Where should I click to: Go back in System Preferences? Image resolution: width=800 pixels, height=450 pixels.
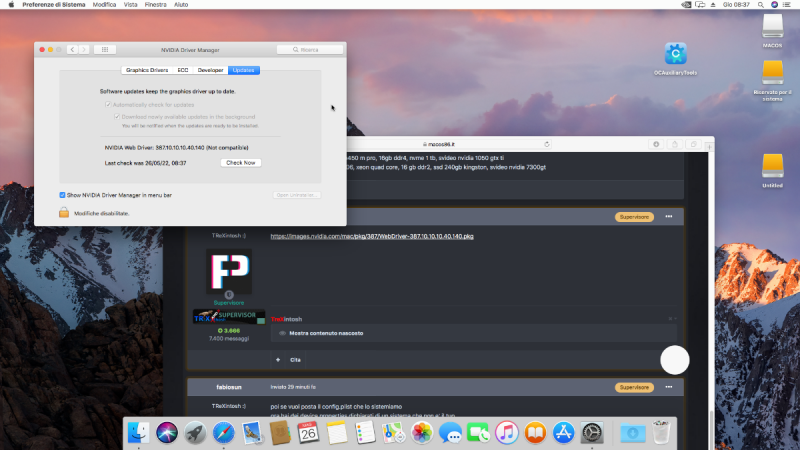72,49
